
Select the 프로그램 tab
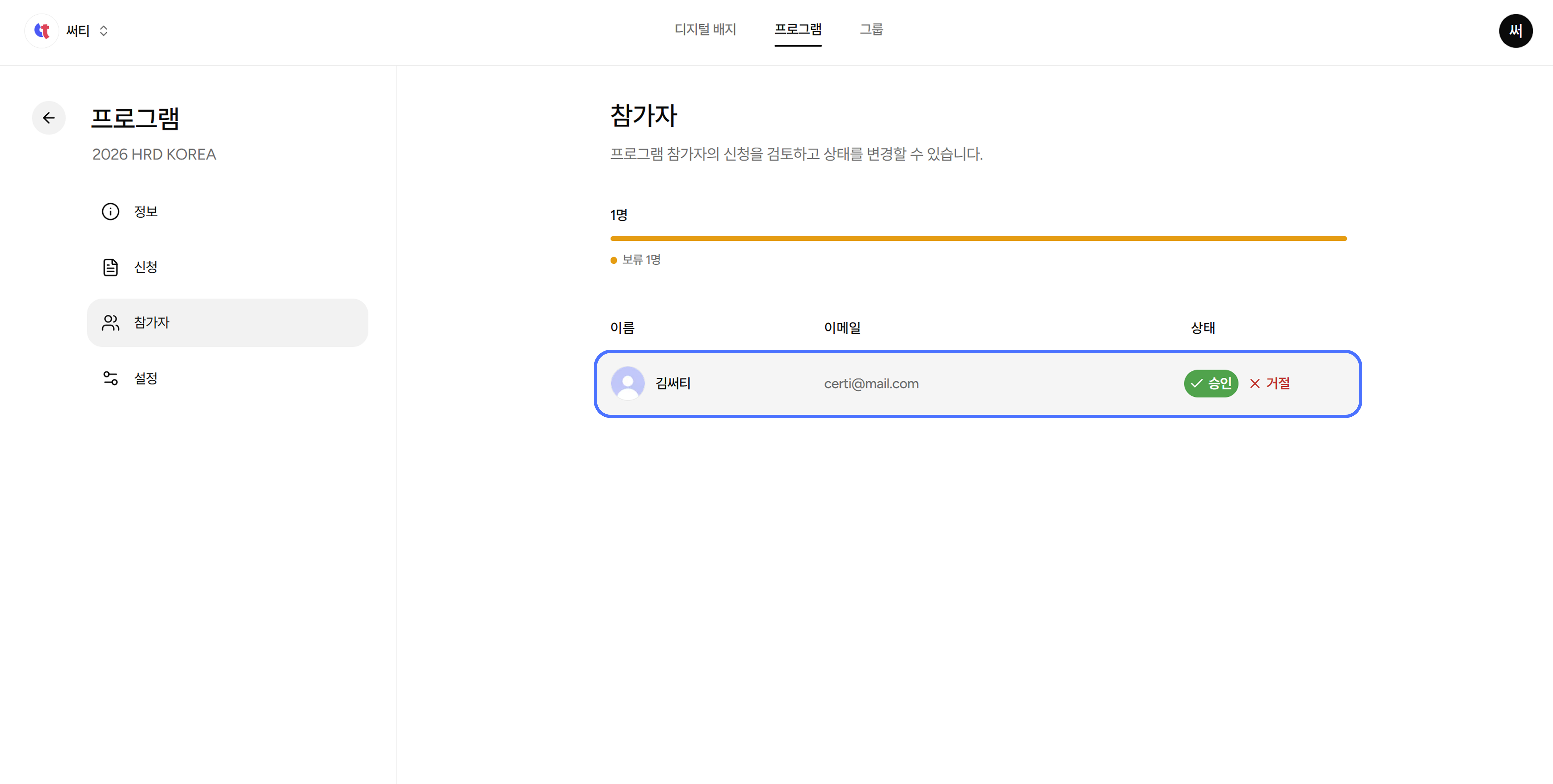pos(798,30)
